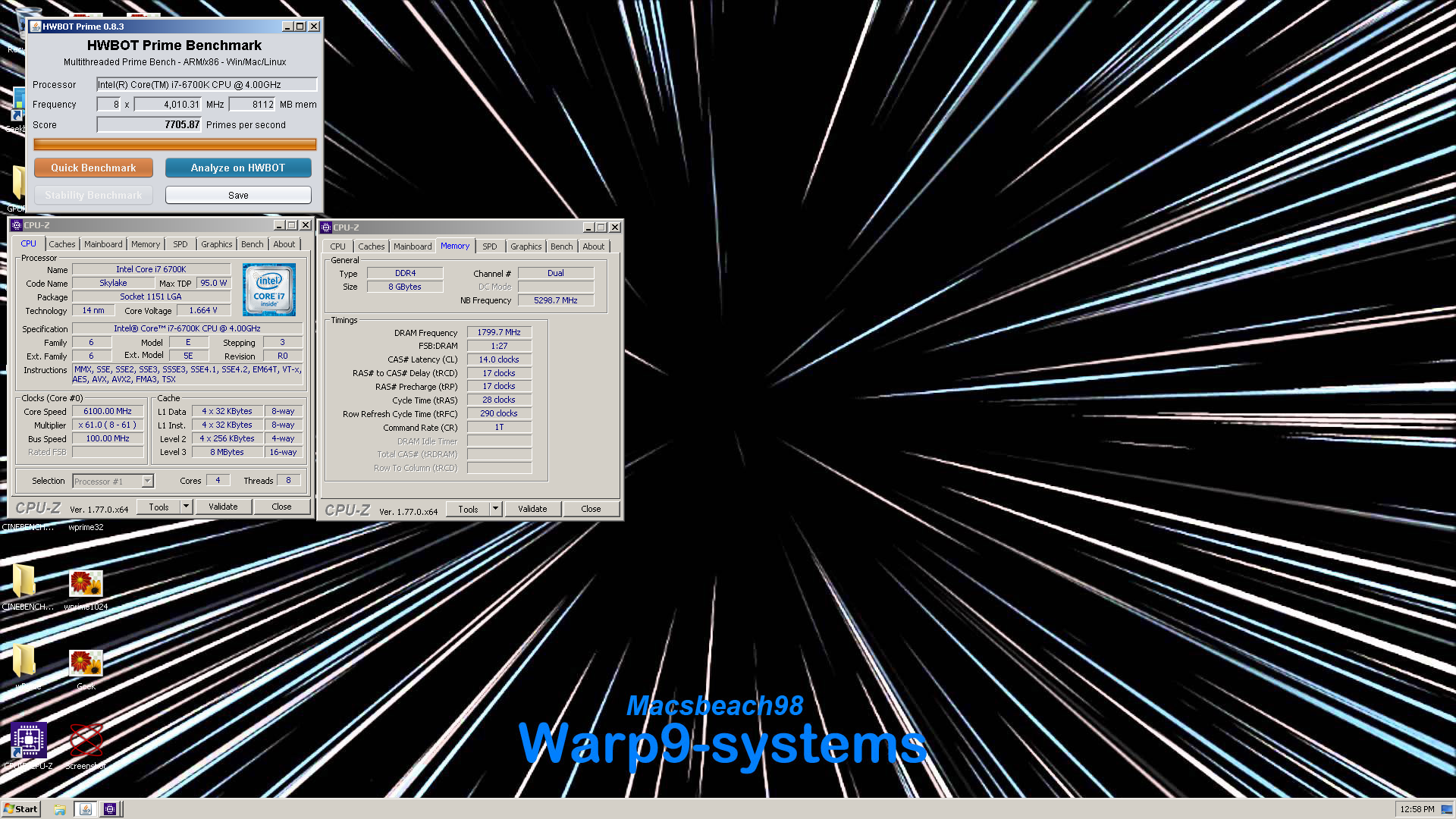The height and width of the screenshot is (819, 1456).
Task: Click Analyze on HWBOT button
Action: [238, 168]
